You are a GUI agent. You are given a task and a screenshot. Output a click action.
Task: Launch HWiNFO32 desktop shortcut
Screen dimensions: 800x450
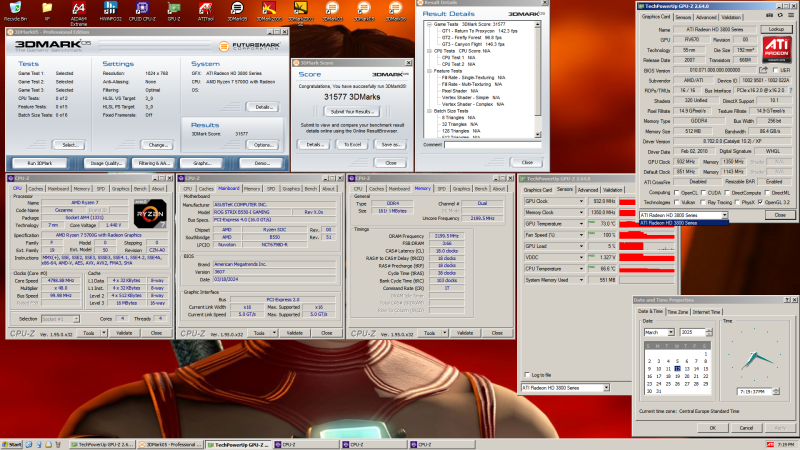(x=110, y=9)
